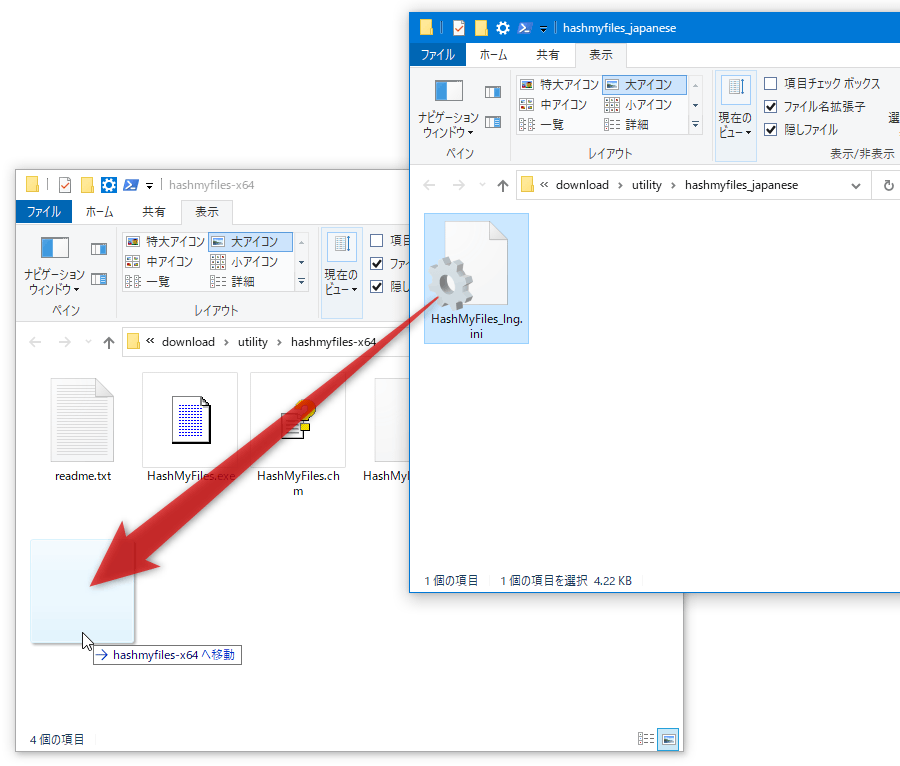Choose 特大アイコン layout in hashmyfiles_japanese window
Viewport: 900px width, 766px height.
(x=559, y=85)
